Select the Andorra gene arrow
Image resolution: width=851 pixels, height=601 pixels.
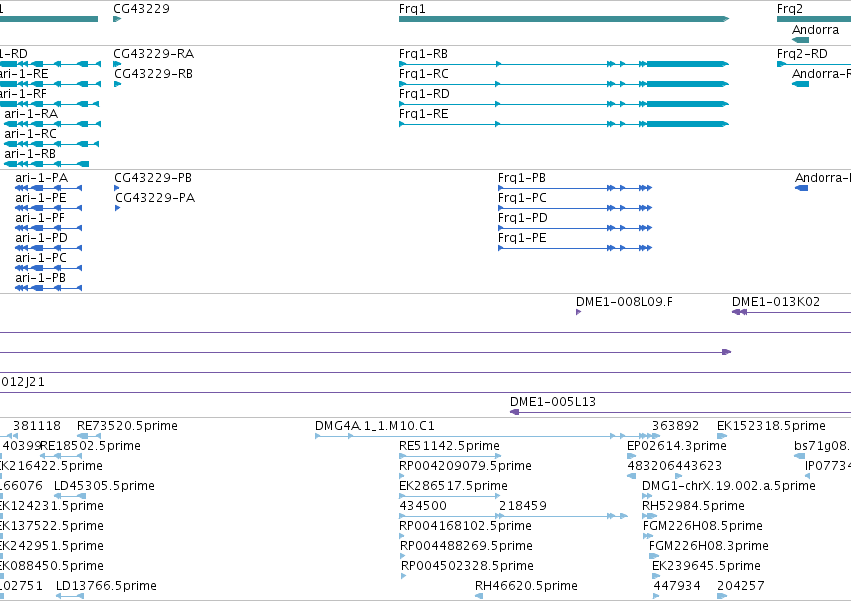801,40
